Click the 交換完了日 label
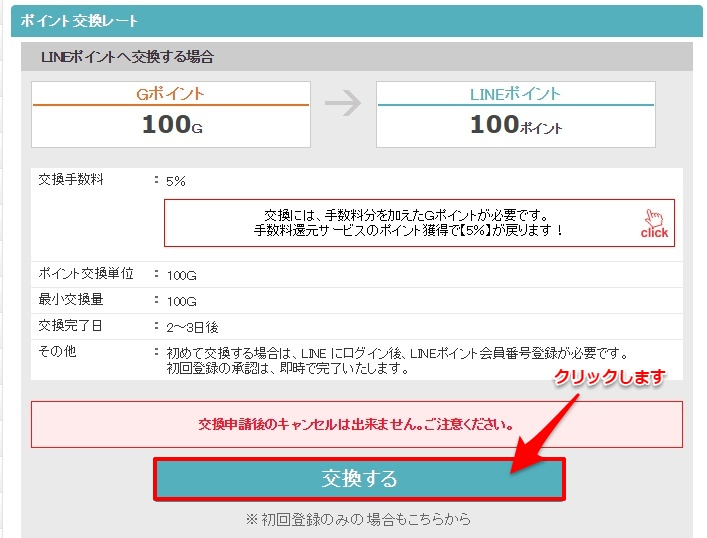The image size is (707, 538). [70, 325]
